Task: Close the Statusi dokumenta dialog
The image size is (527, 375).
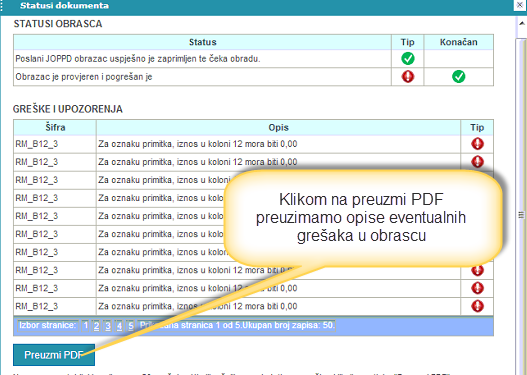Action: (x=520, y=5)
